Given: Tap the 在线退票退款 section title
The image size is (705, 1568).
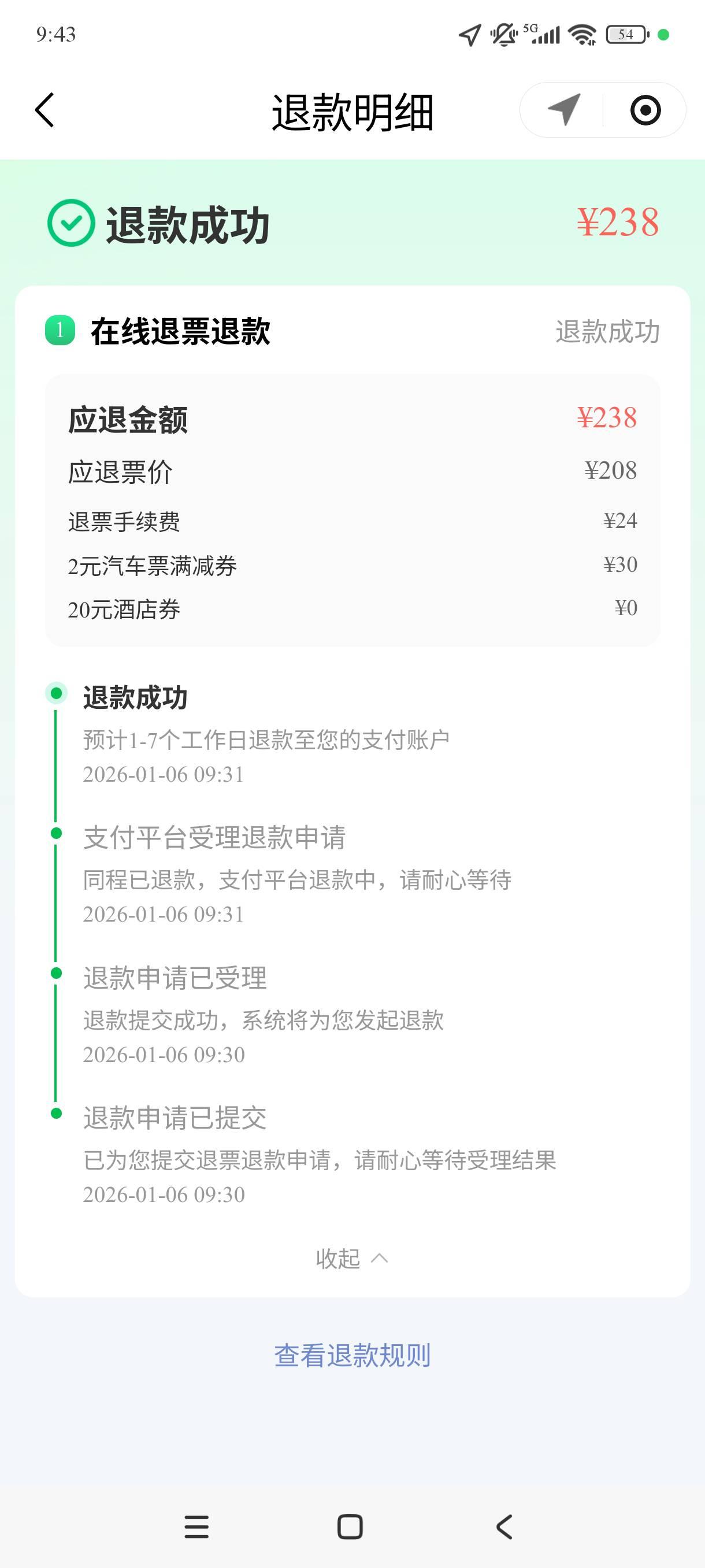Looking at the screenshot, I should 181,332.
